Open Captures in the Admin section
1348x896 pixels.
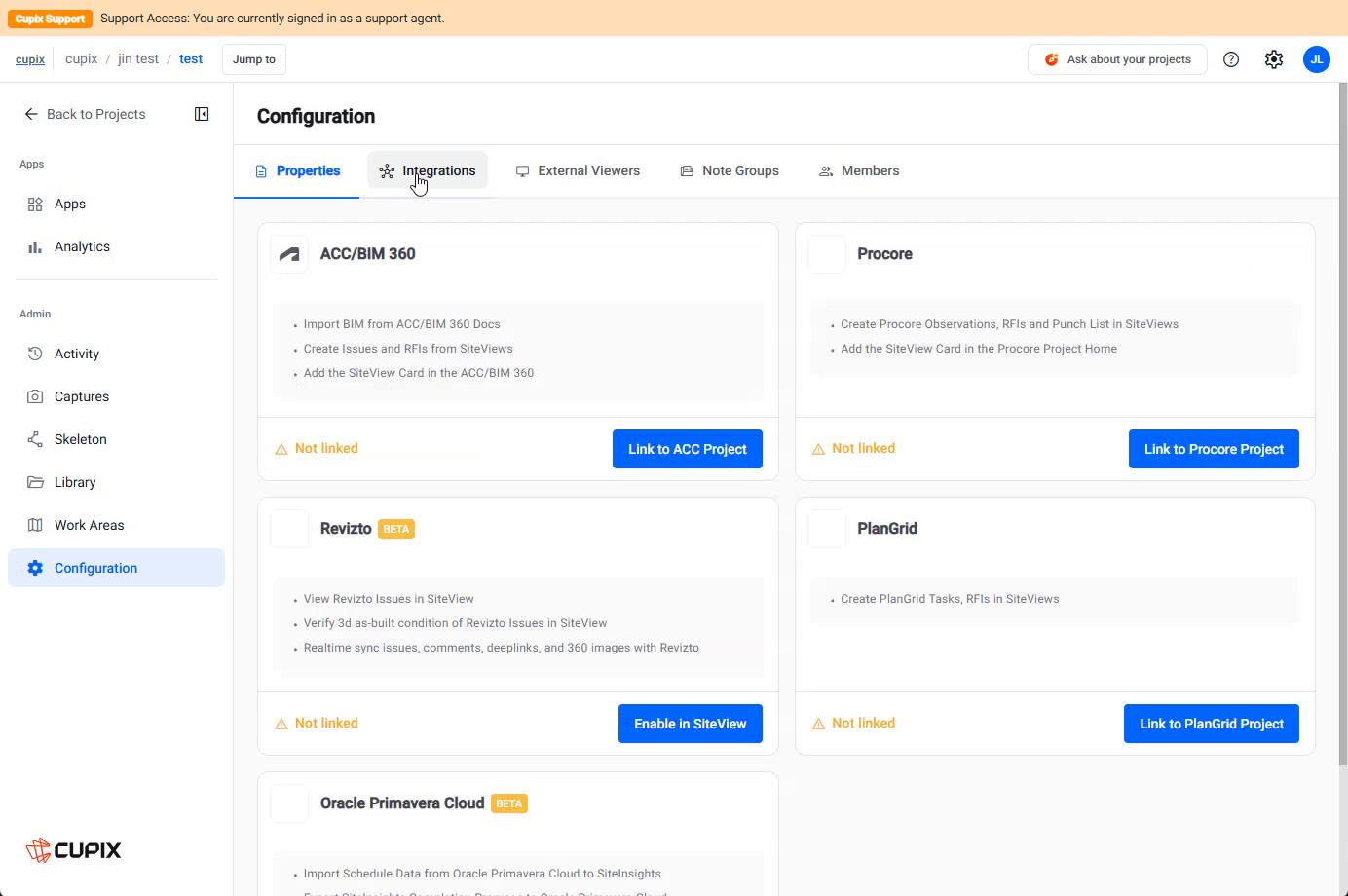pos(116,396)
